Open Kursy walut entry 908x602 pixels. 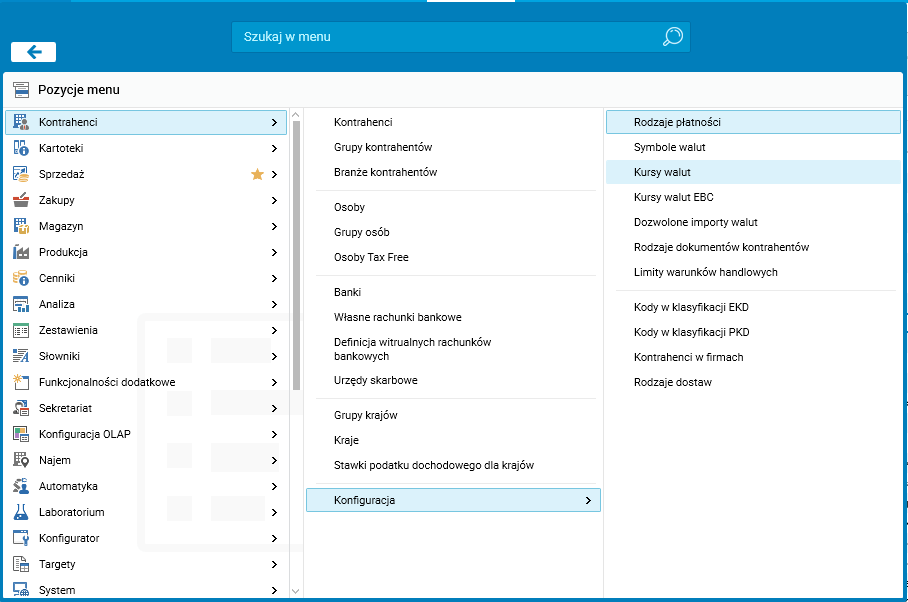tap(753, 172)
